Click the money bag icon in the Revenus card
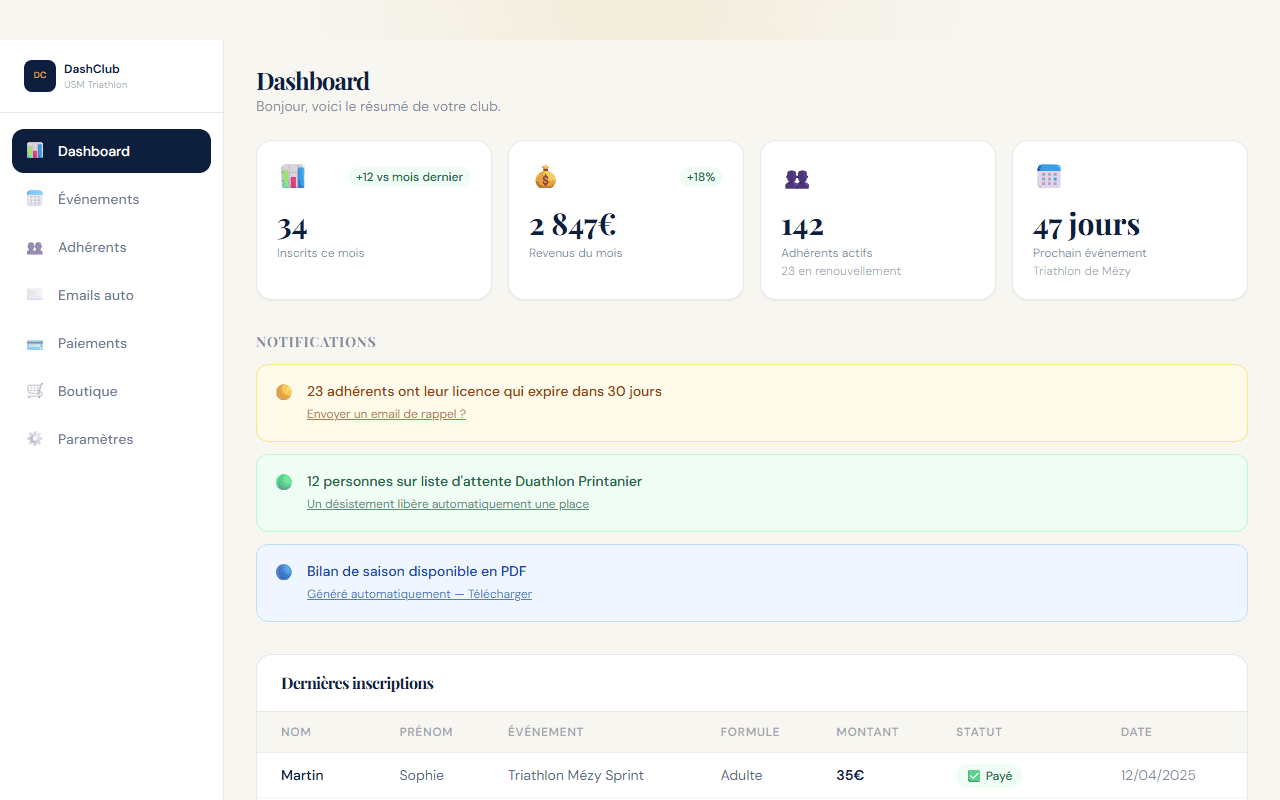The height and width of the screenshot is (800, 1280). [545, 177]
